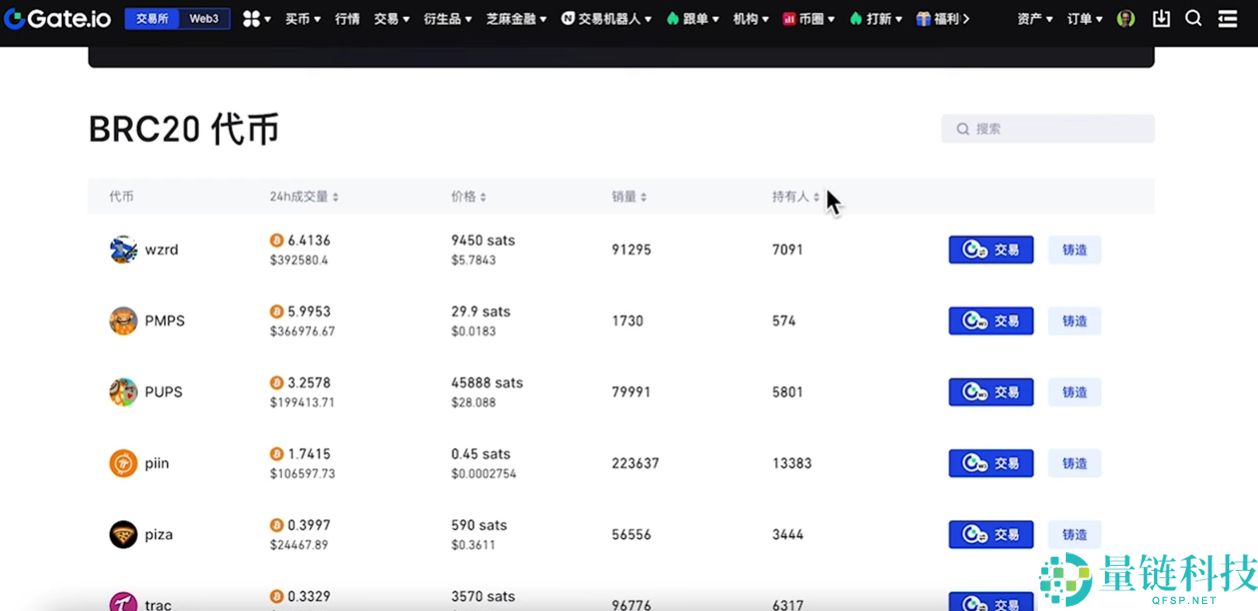Select the 交易所 tab

[x=152, y=18]
